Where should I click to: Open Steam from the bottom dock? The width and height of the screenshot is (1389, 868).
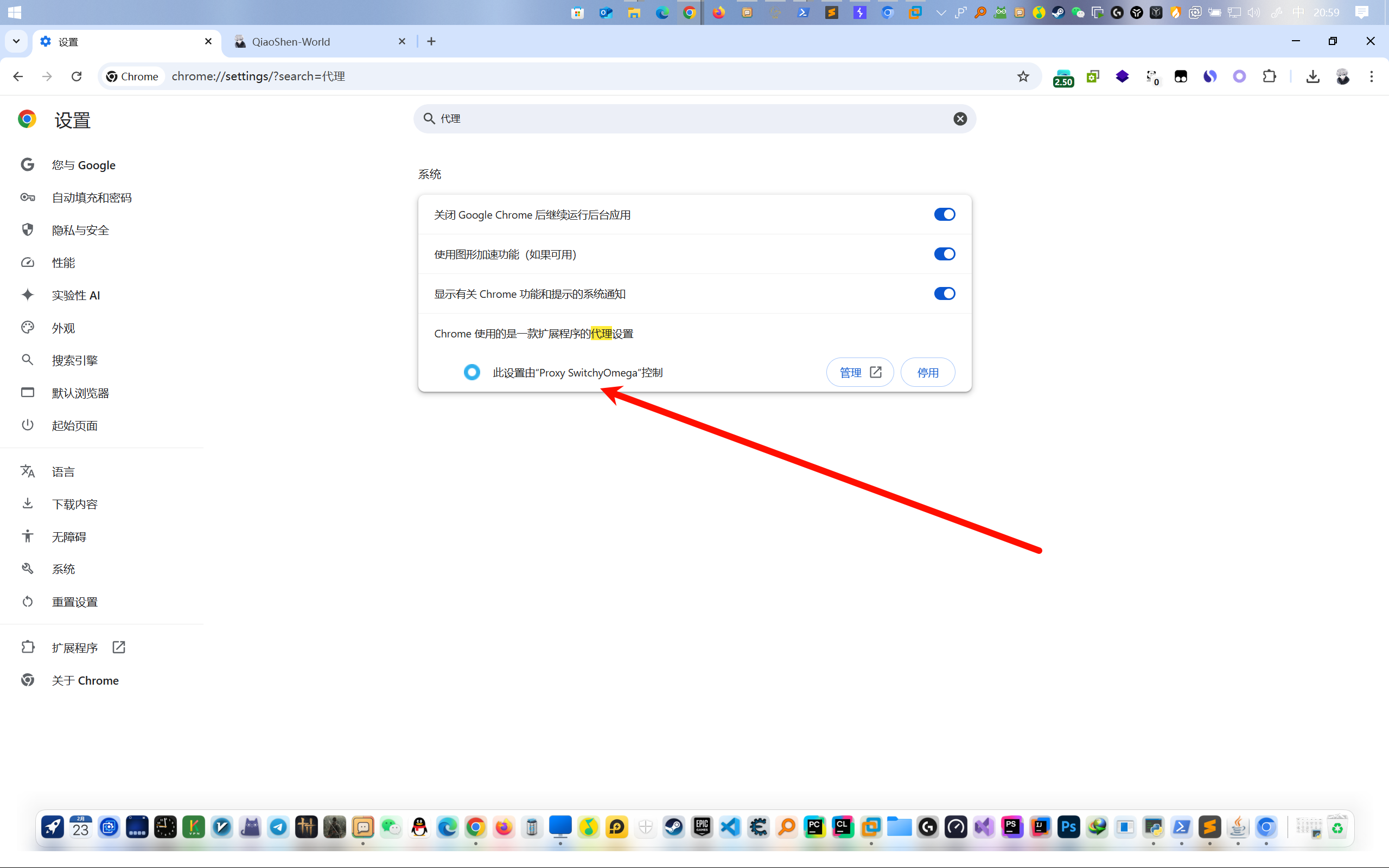tap(674, 827)
